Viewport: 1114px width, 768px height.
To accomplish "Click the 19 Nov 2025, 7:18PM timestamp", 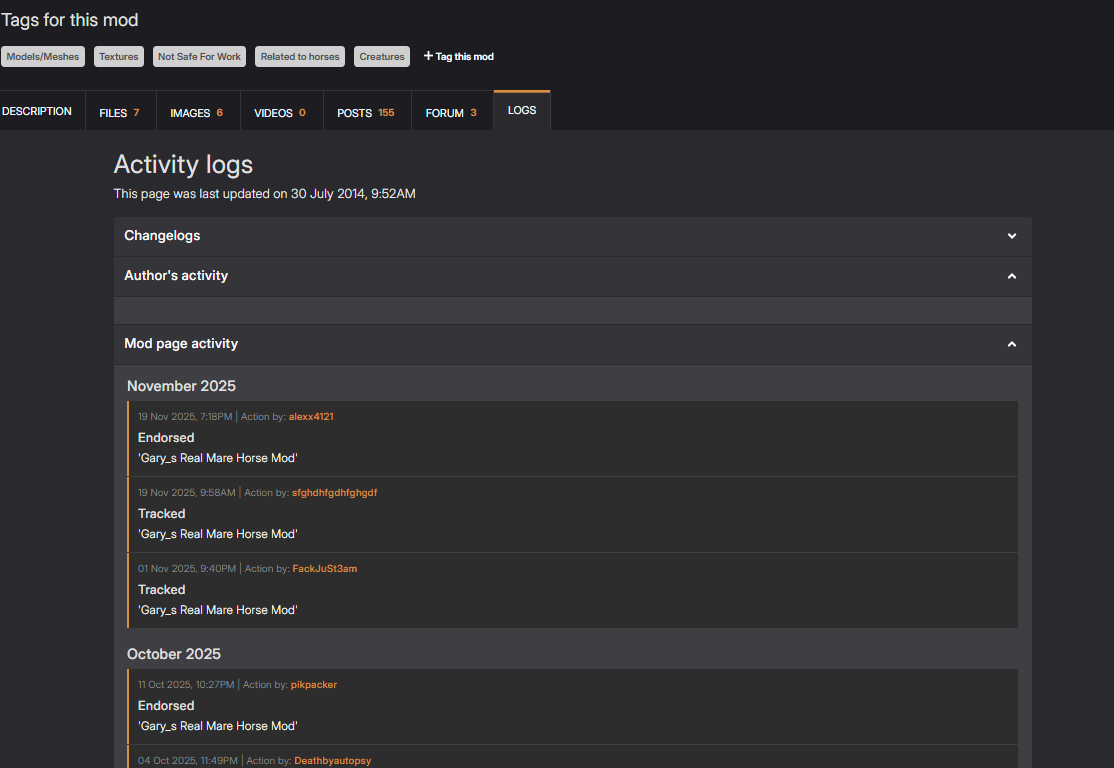I will click(x=185, y=416).
